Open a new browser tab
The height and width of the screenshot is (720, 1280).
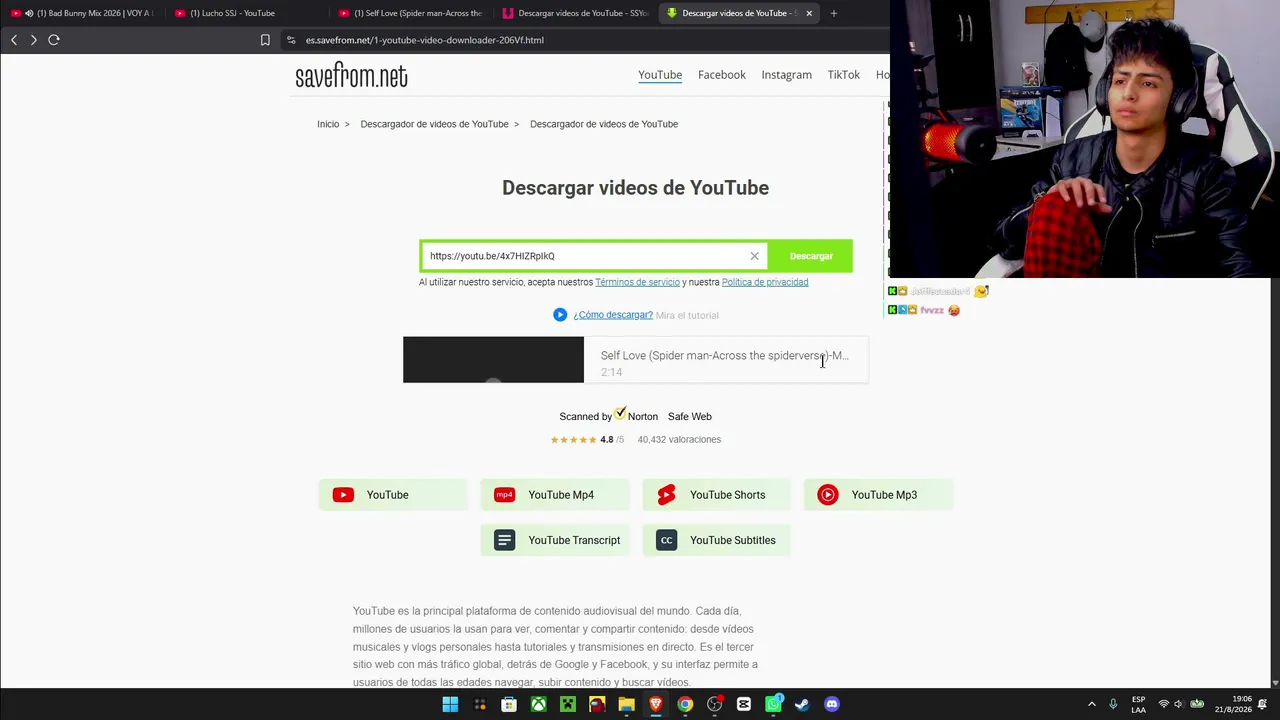tap(833, 13)
